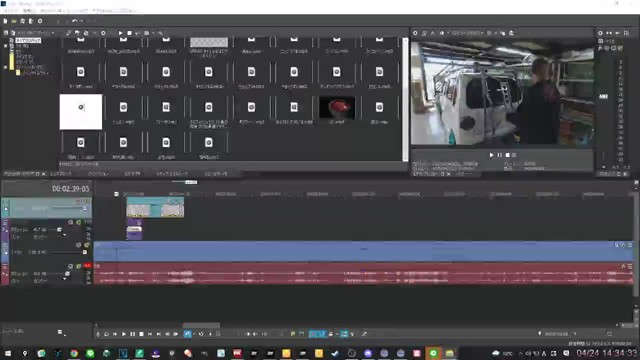Screen dimensions: 640x360
Task: Open the media view dropdown in Project Media toolbar
Action: coord(53,33)
